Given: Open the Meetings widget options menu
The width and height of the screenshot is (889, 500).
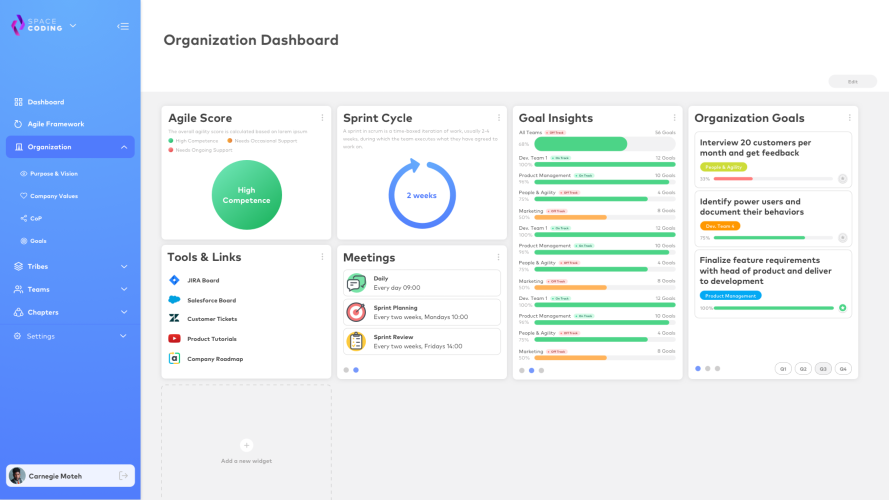Looking at the screenshot, I should pyautogui.click(x=498, y=257).
